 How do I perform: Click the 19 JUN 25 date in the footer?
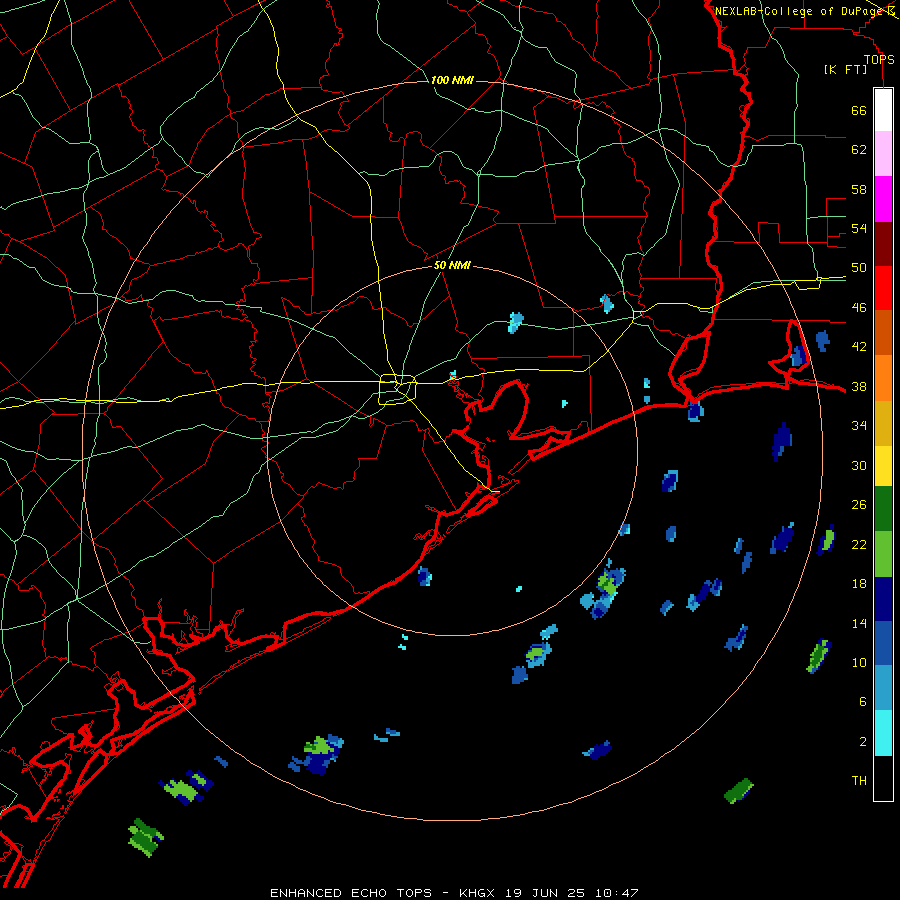point(545,893)
